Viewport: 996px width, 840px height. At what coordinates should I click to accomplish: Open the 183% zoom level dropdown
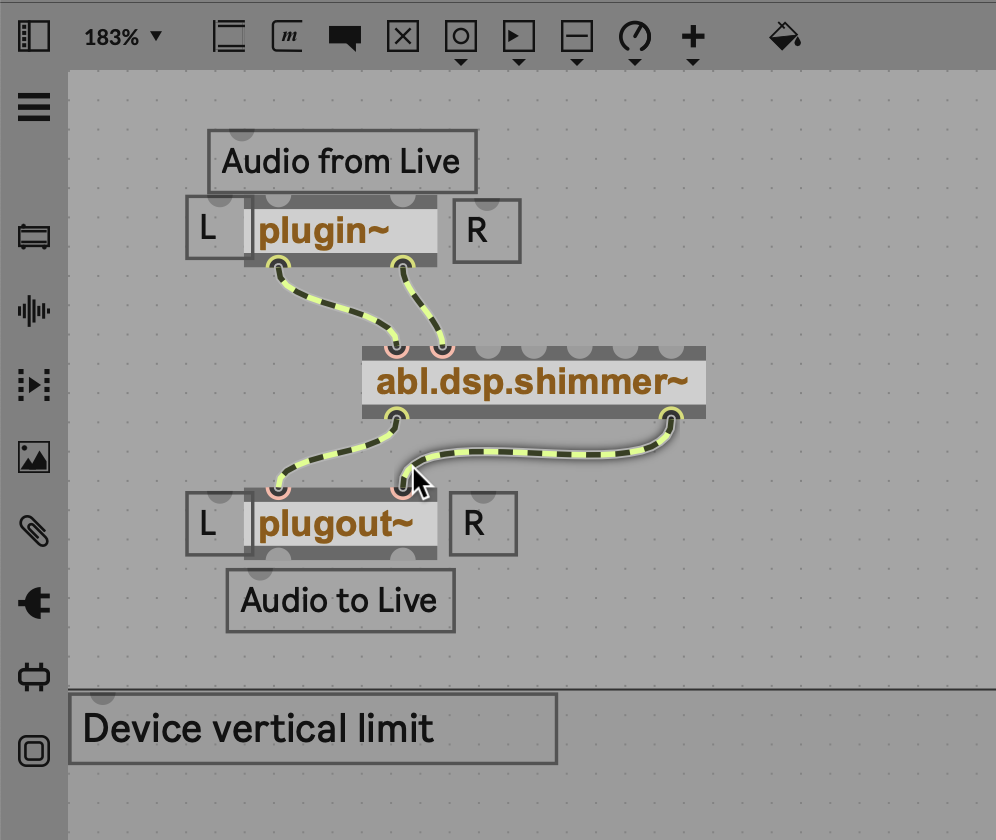[x=123, y=37]
